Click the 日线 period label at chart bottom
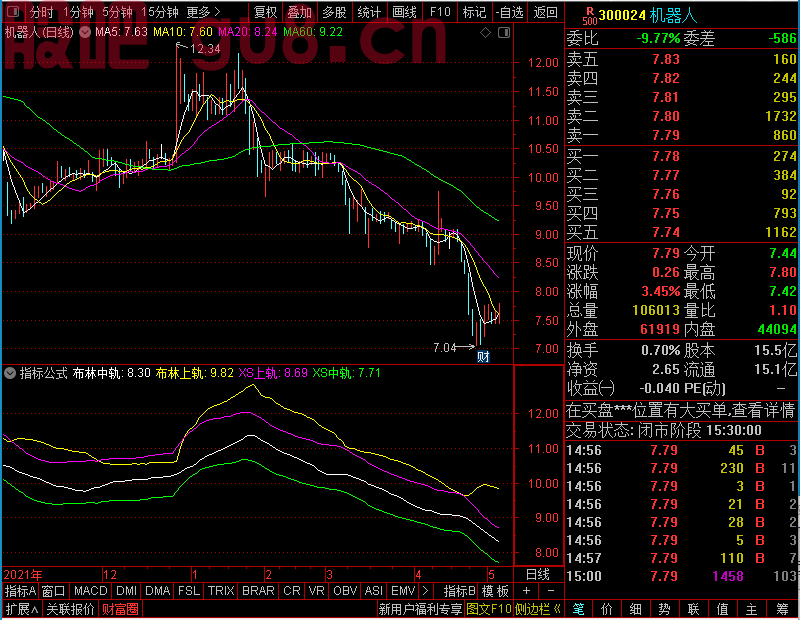800x620 pixels. [538, 574]
